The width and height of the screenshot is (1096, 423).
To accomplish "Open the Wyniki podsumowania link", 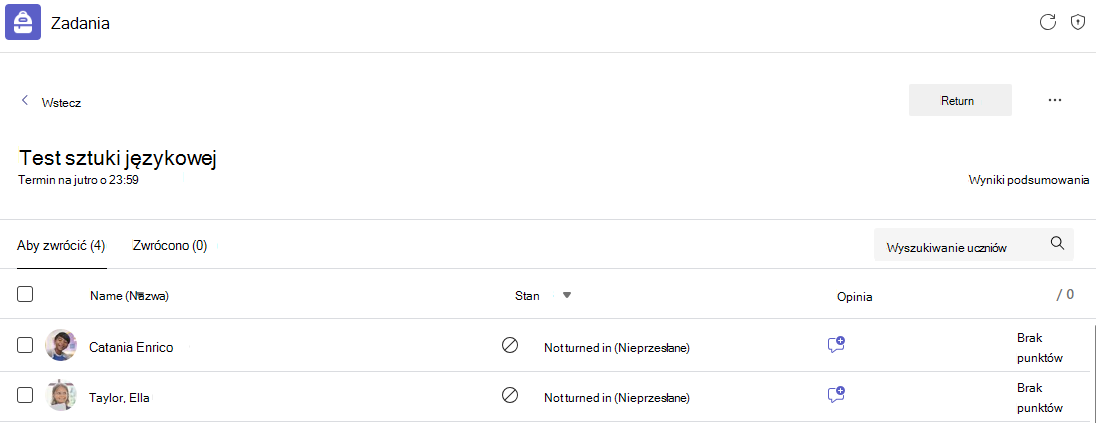I will point(1028,180).
